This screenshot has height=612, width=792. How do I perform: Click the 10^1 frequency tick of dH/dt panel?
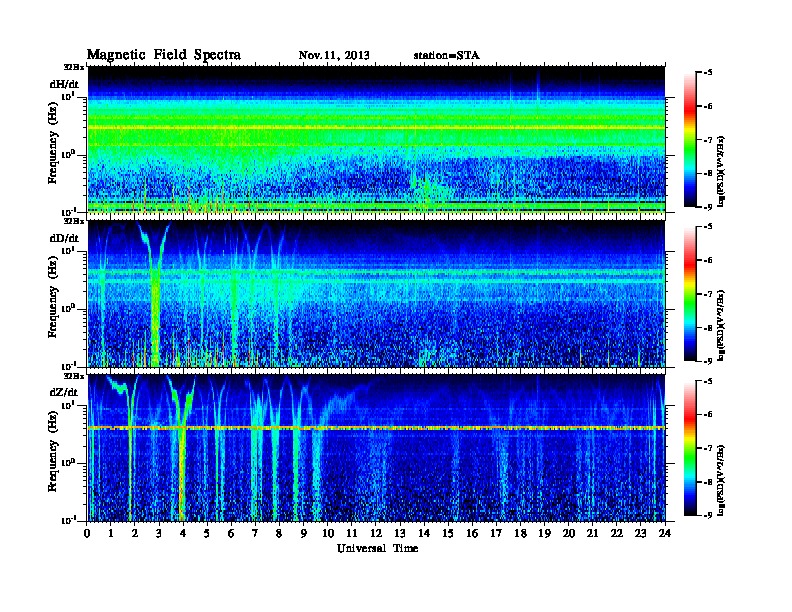[x=68, y=96]
